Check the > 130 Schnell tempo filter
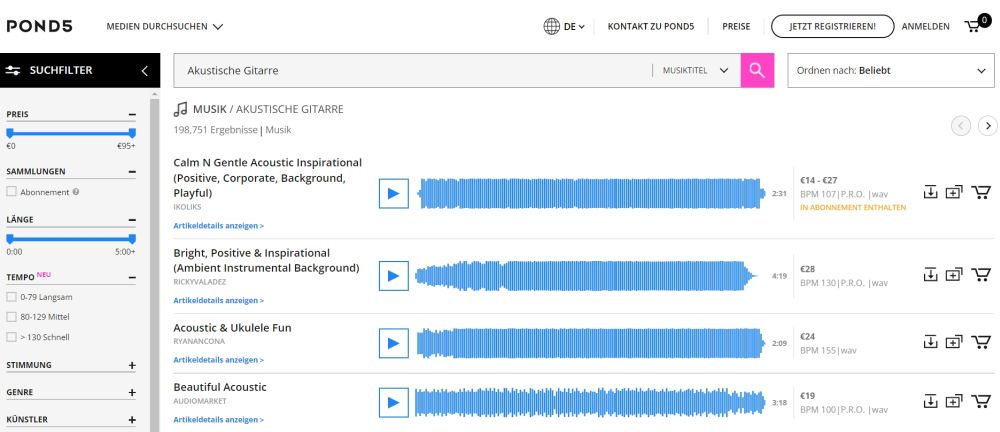This screenshot has width=1000, height=432. coord(11,337)
